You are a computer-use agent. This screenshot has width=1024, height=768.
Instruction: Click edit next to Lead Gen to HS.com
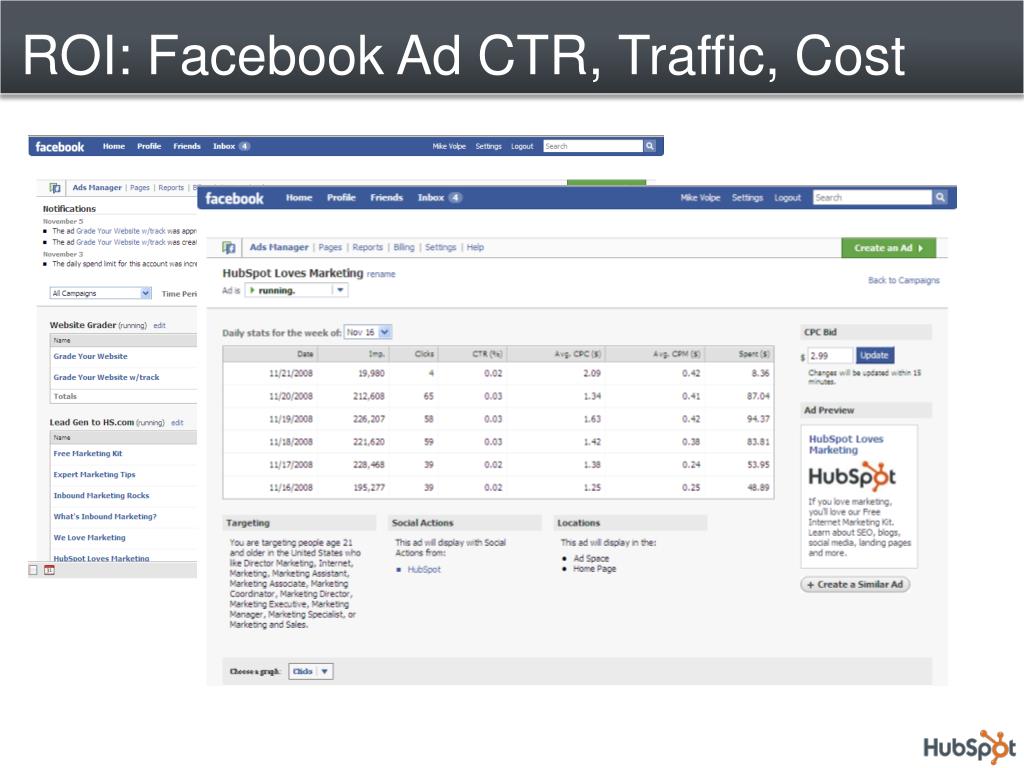point(177,423)
